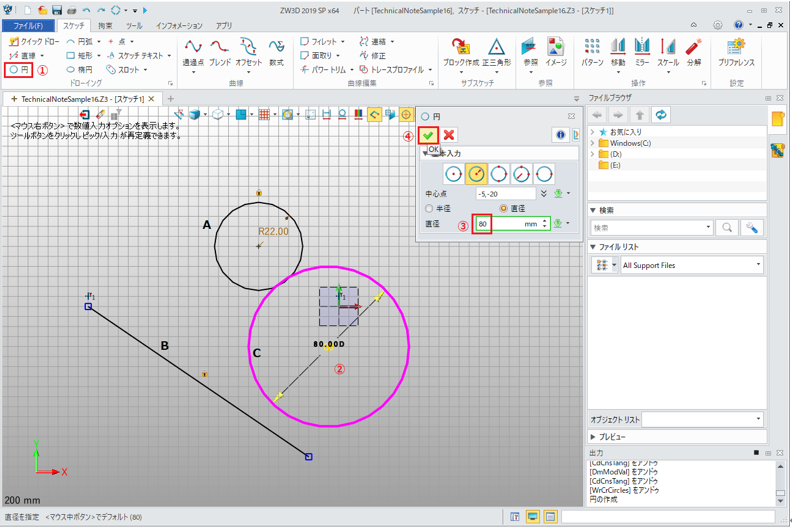
Task: Switch to the ツール tools ribbon tab
Action: pos(134,26)
